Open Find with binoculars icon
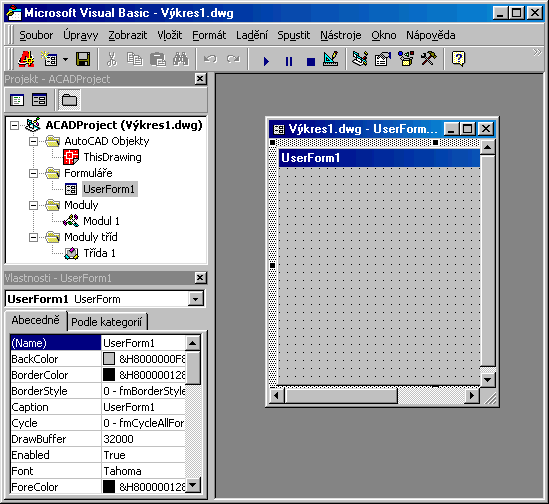This screenshot has height=504, width=549. coord(181,59)
